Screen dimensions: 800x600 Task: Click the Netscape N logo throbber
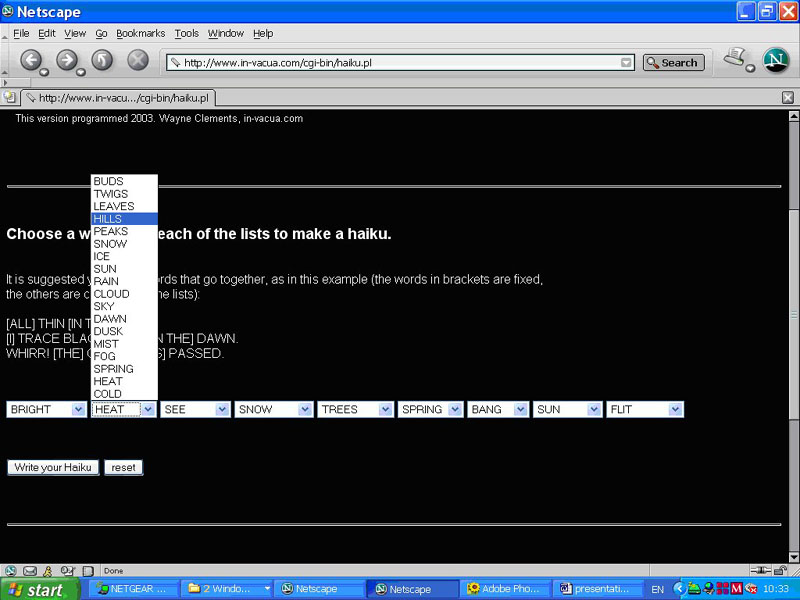[x=776, y=60]
